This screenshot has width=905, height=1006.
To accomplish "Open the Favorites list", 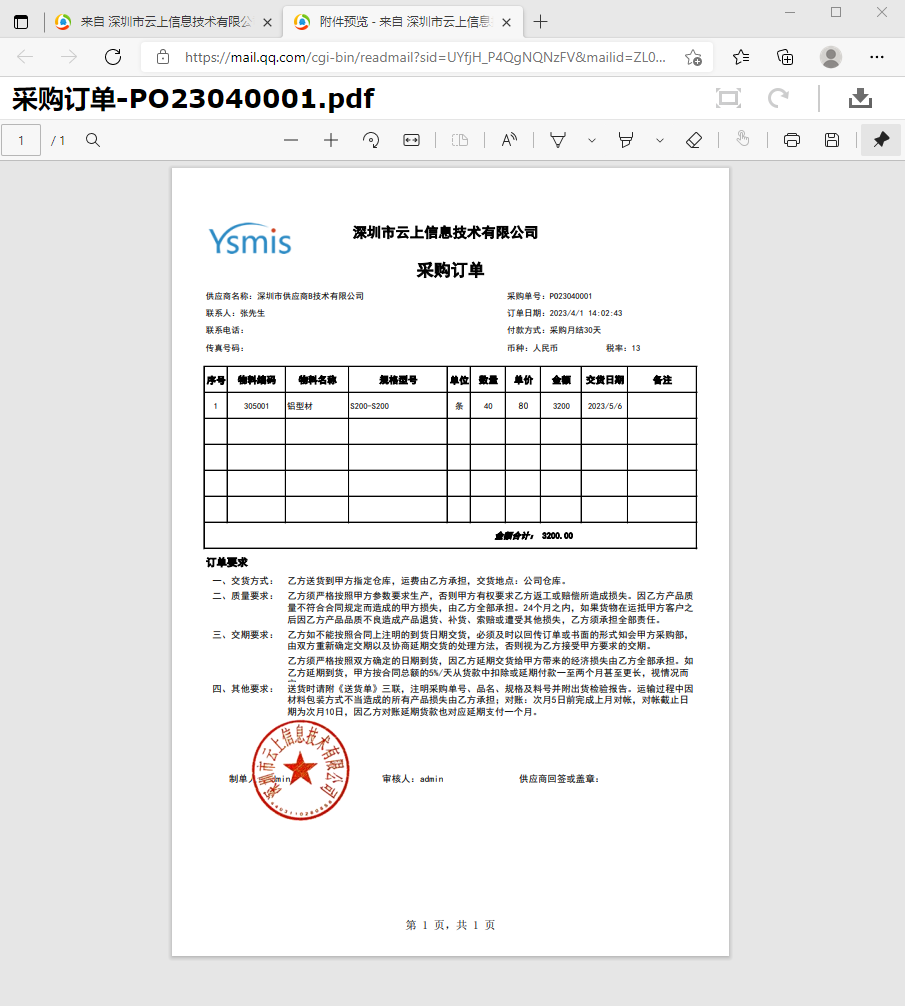I will pos(741,57).
